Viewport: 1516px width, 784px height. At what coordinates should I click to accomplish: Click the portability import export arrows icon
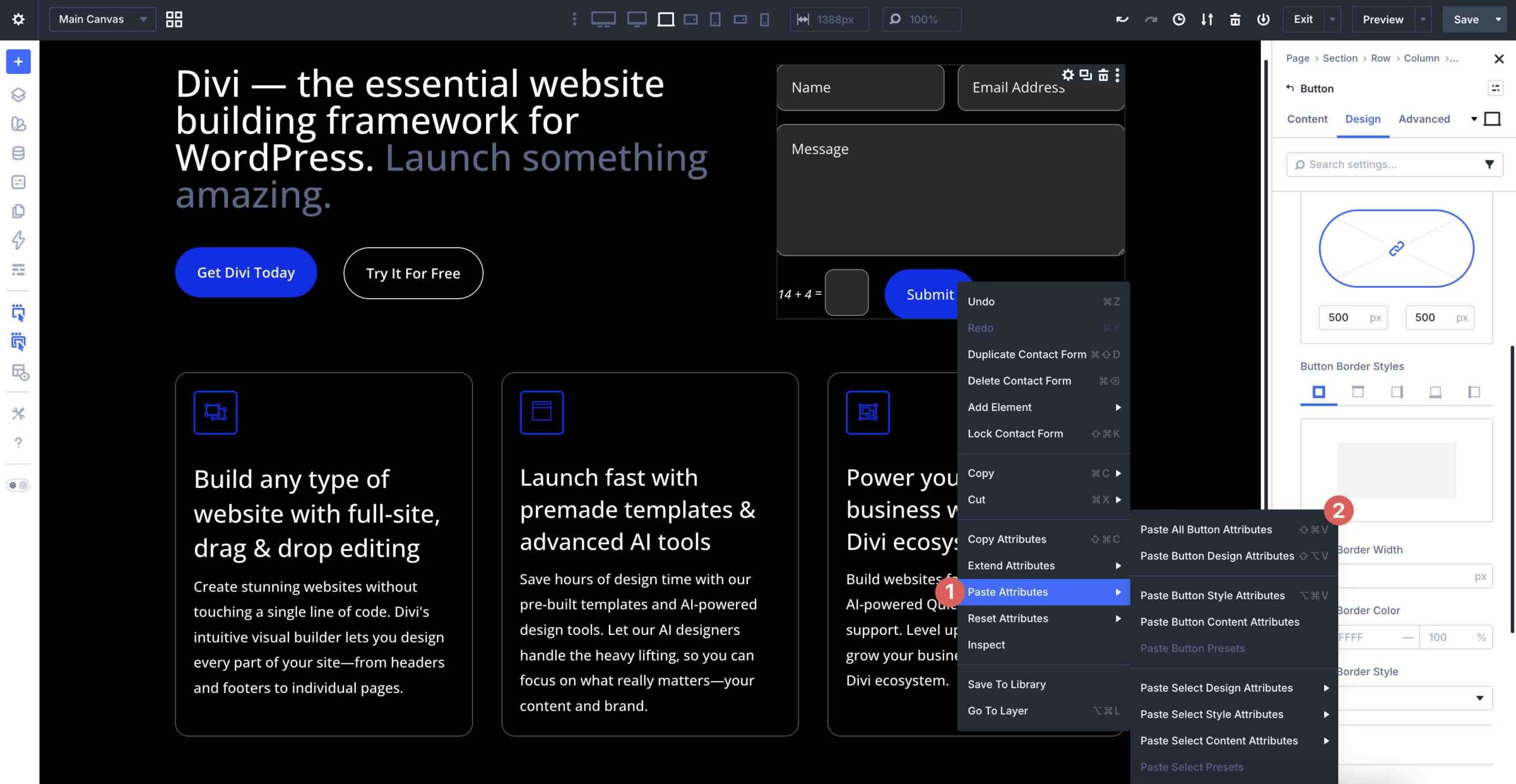coord(1206,20)
